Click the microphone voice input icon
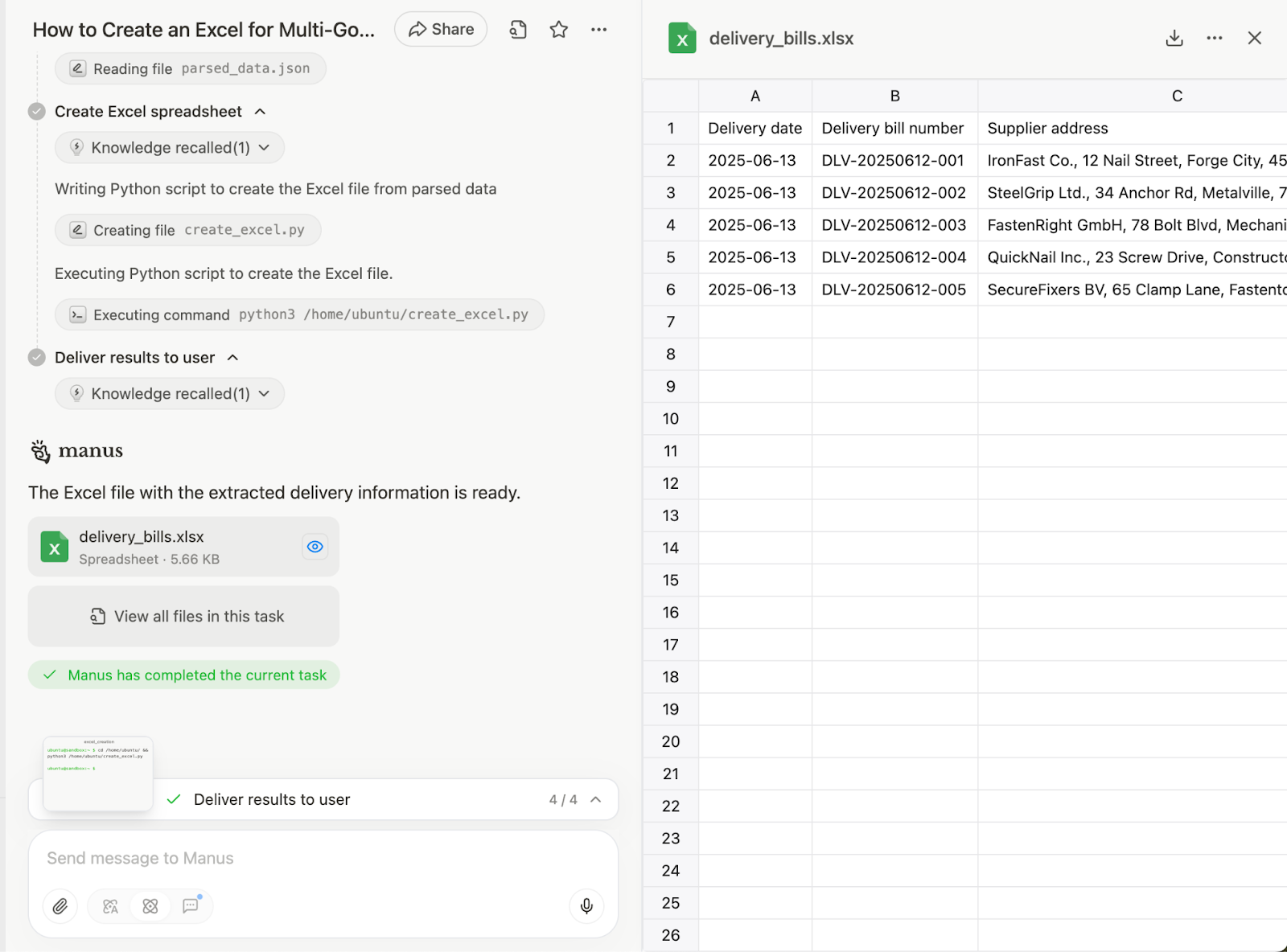The height and width of the screenshot is (952, 1287). pyautogui.click(x=586, y=906)
